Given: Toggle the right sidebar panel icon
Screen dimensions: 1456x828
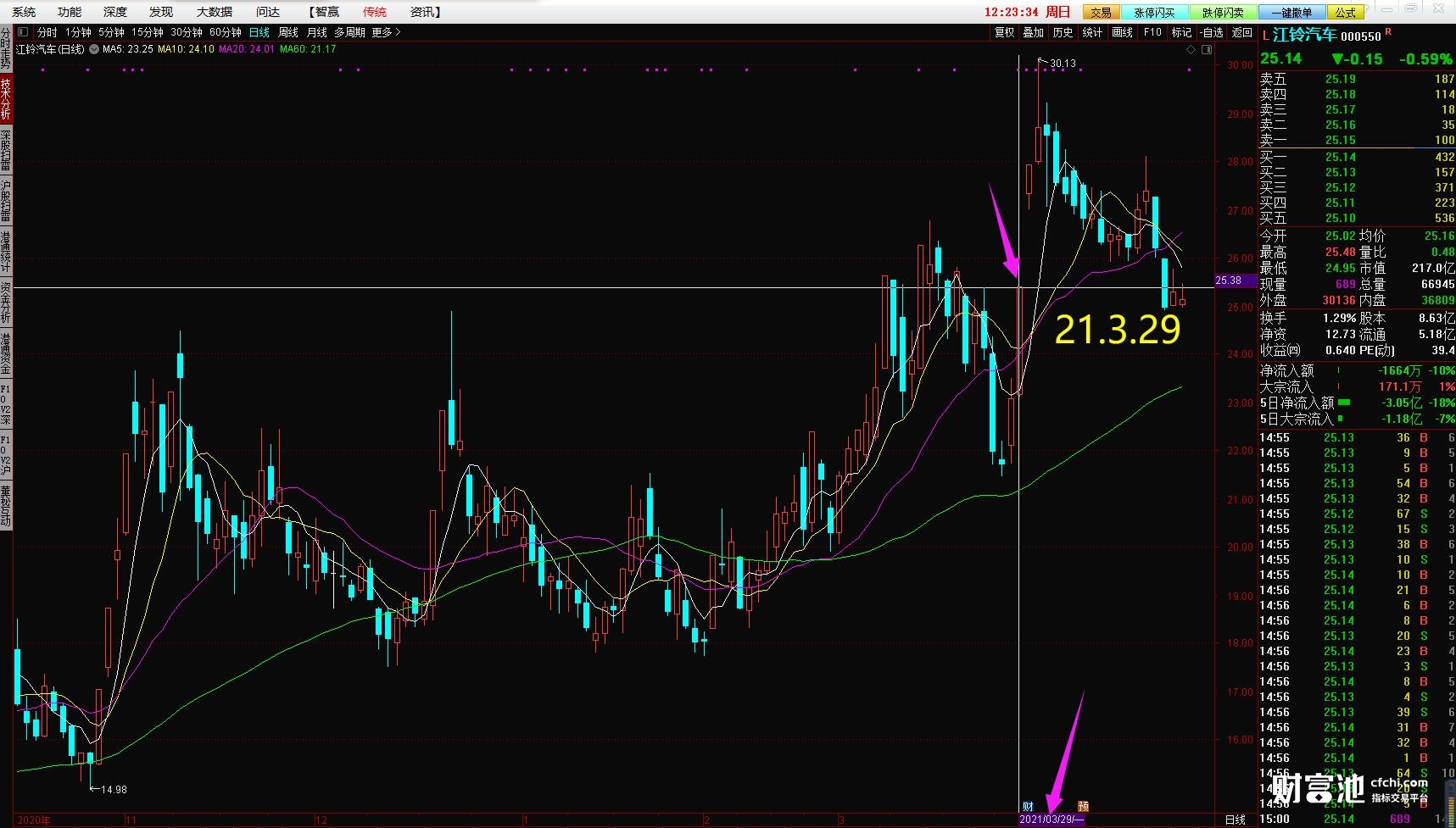Looking at the screenshot, I should pos(1207,50).
